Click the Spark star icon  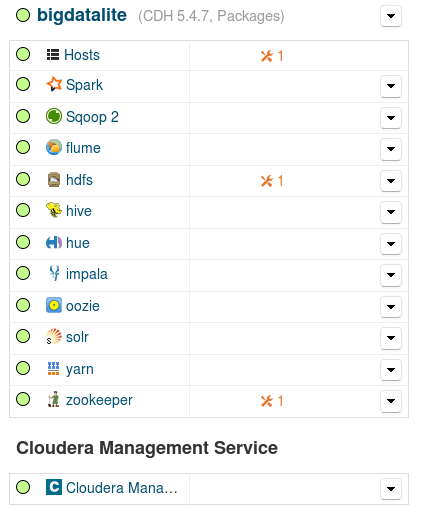coord(54,84)
